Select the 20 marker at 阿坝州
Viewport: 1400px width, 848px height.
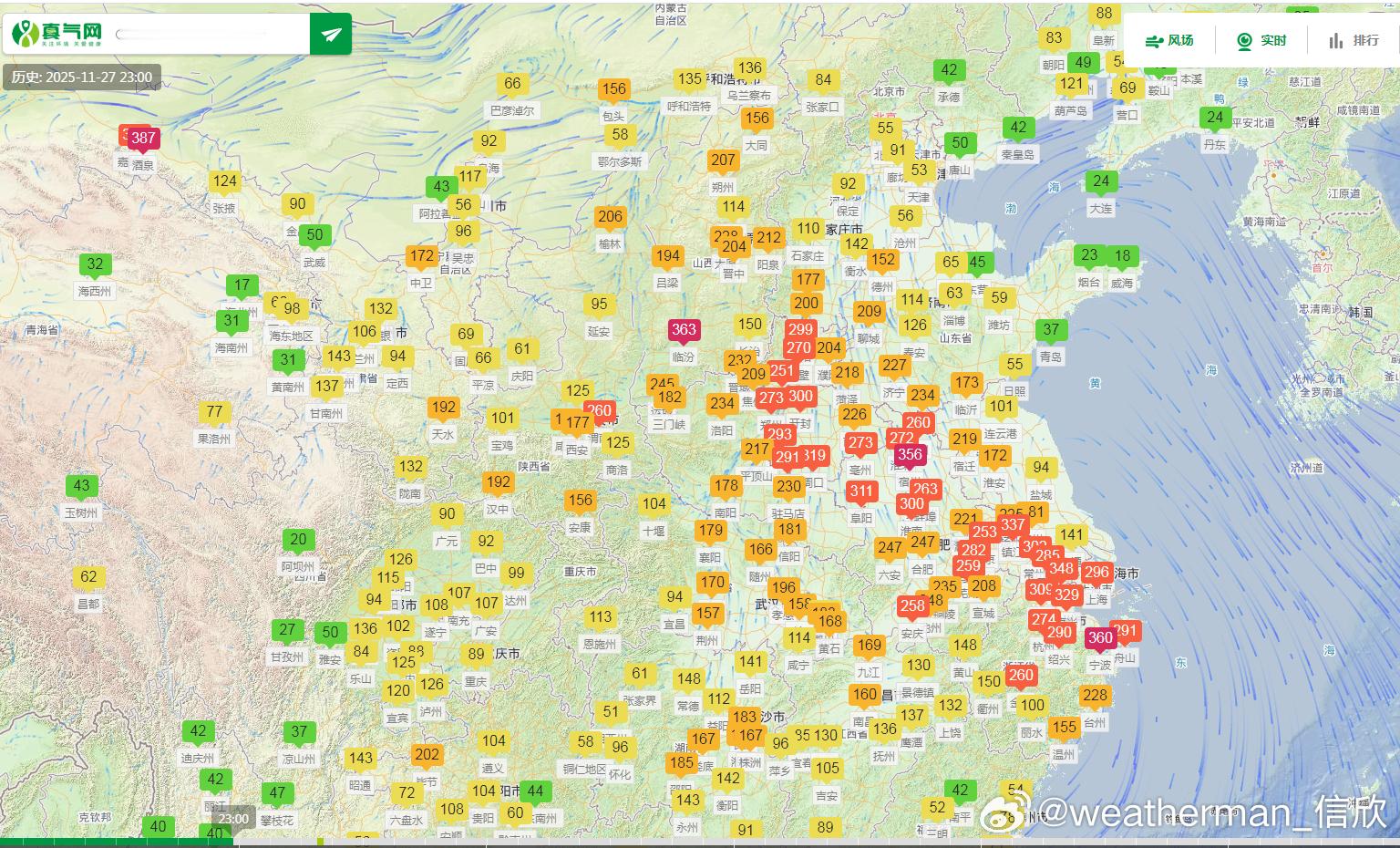299,540
